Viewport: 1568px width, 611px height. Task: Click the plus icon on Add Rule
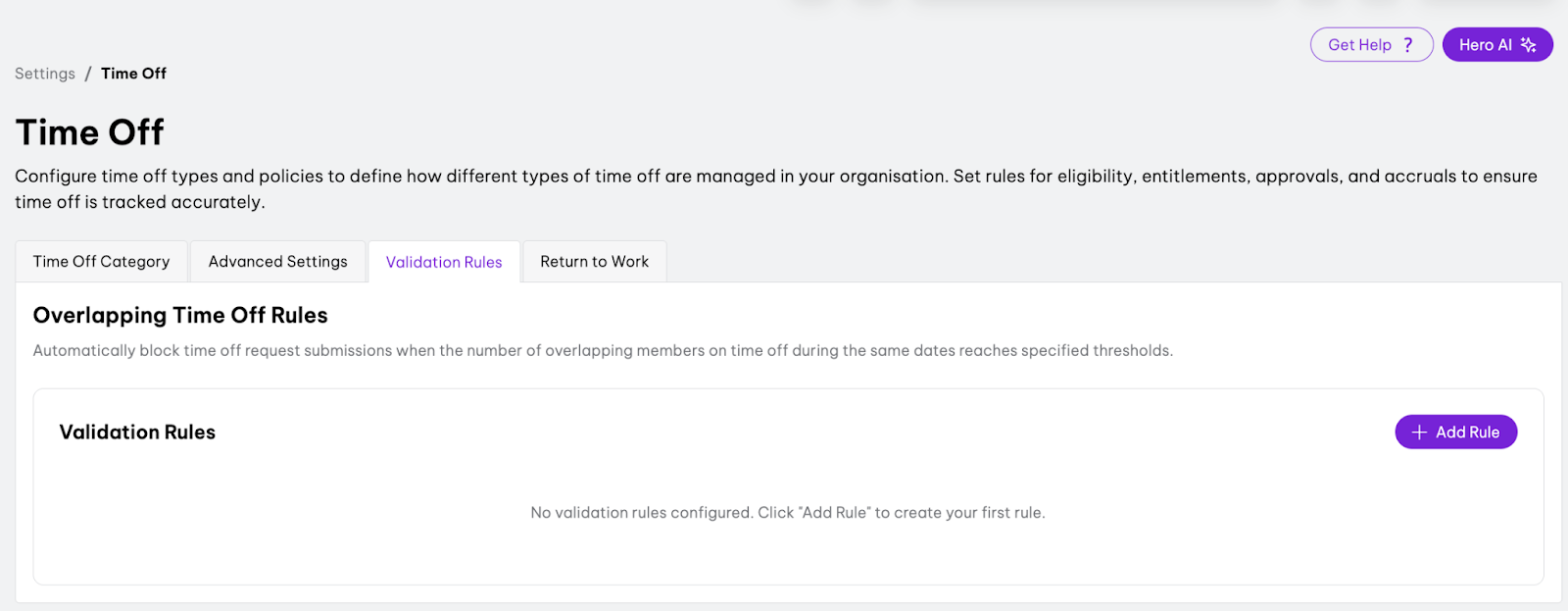tap(1418, 433)
